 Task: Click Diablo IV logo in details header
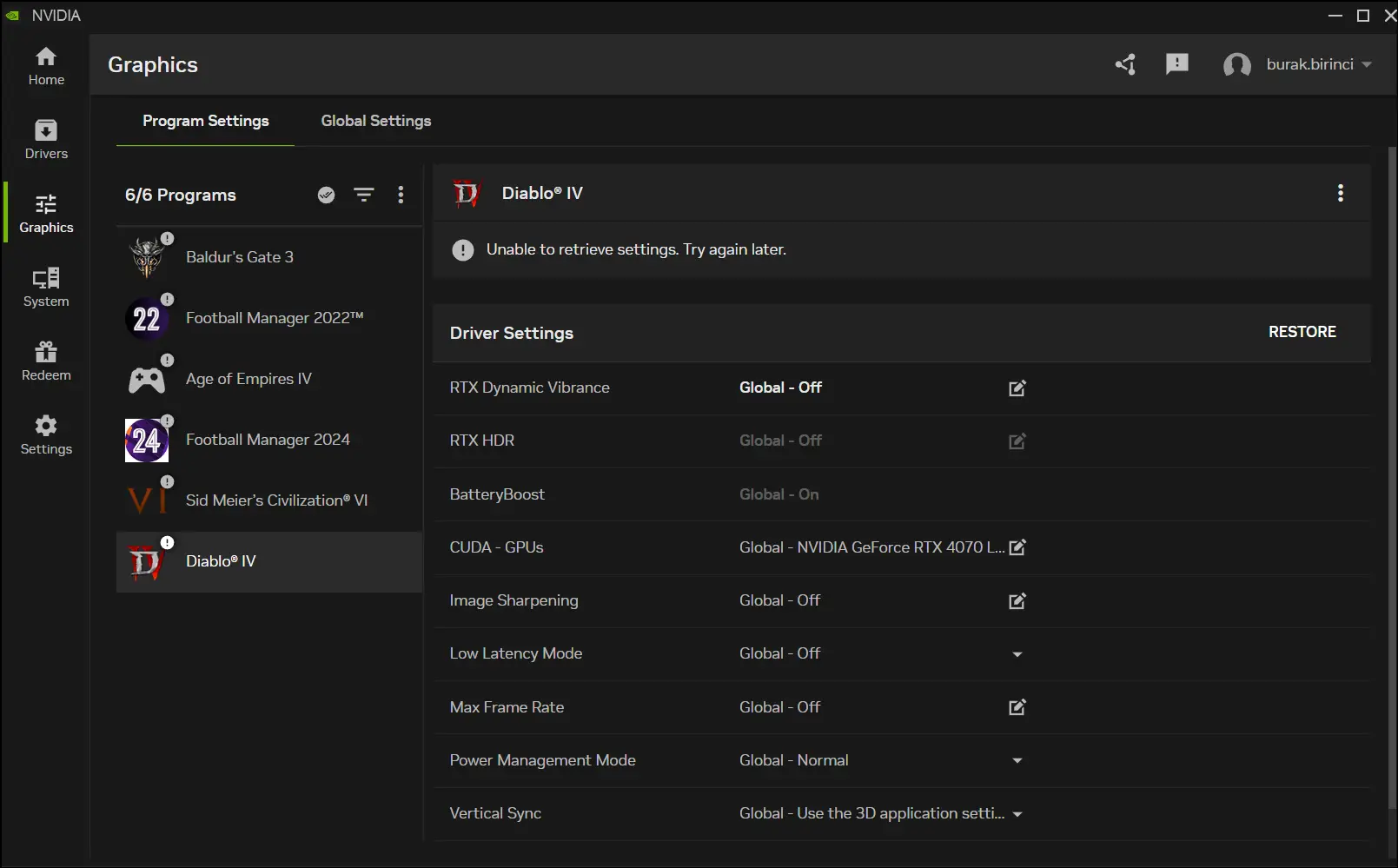tap(467, 193)
